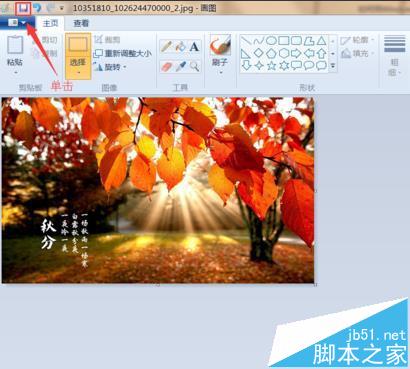410x369 pixels.
Task: Click the 选择 rectangle selection icon
Action: click(78, 44)
